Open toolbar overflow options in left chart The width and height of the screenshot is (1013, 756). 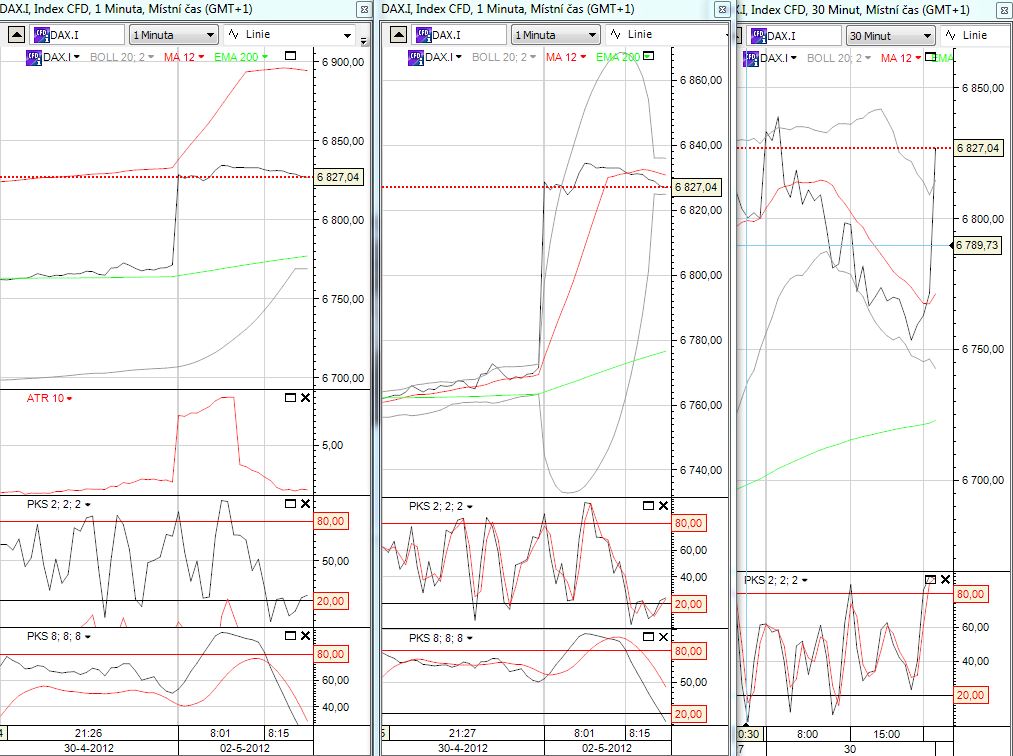(x=363, y=41)
